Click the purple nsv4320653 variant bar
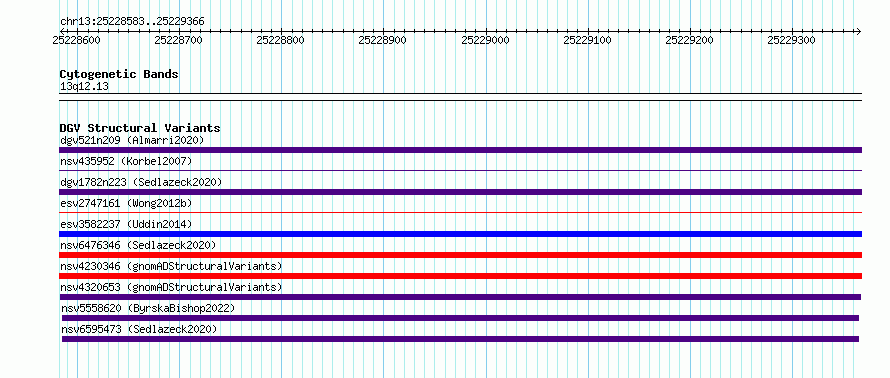The image size is (890, 378). (460, 297)
